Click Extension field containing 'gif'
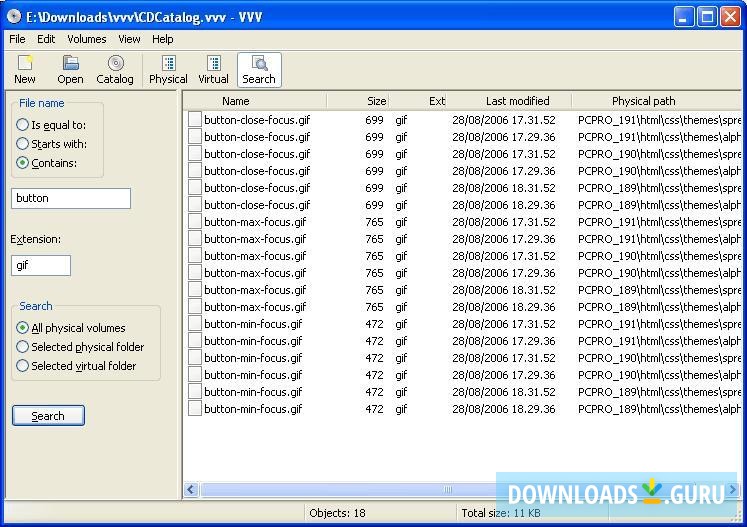The image size is (747, 527). [41, 265]
